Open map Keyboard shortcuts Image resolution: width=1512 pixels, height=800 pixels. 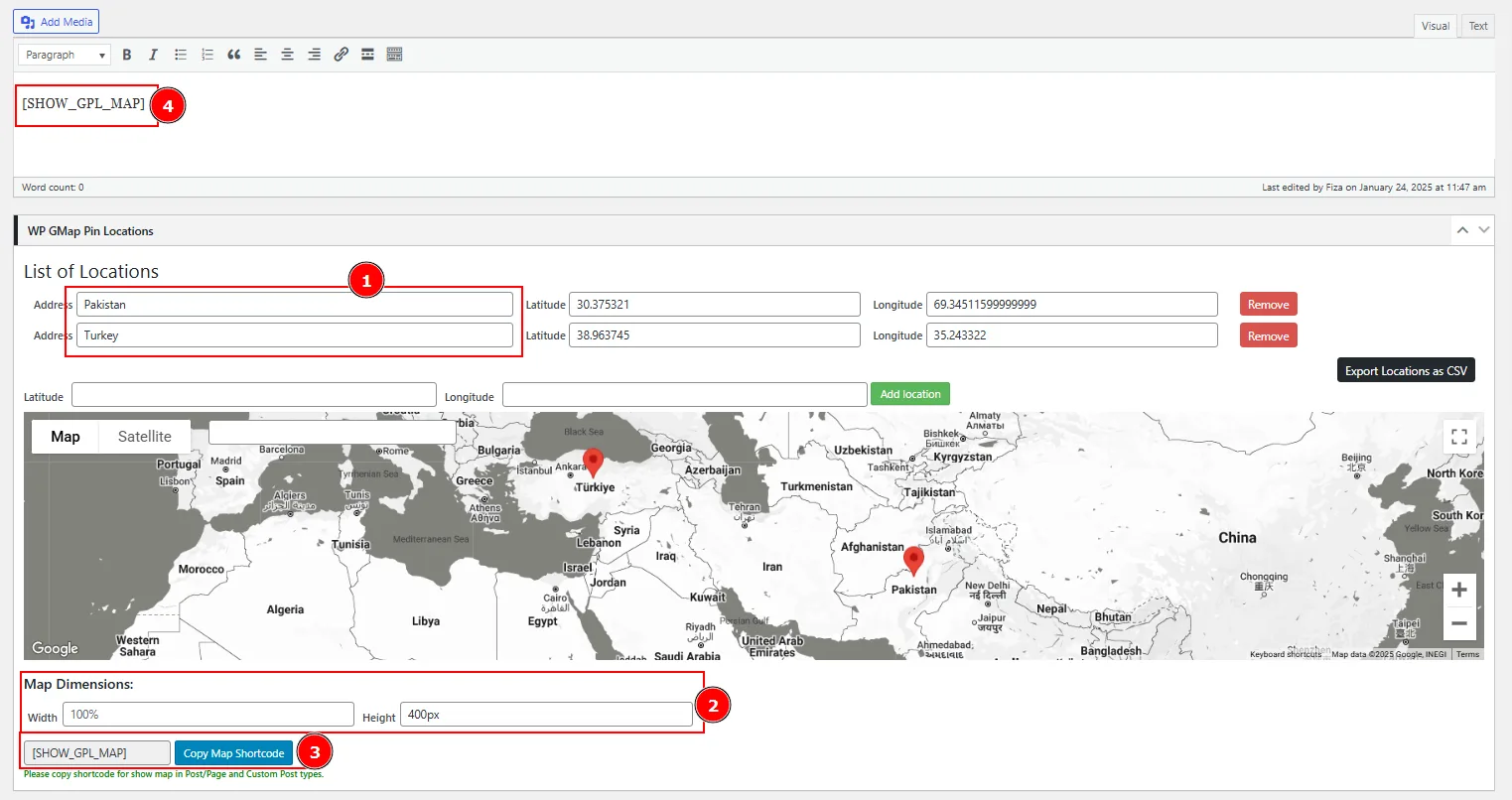pyautogui.click(x=1286, y=654)
